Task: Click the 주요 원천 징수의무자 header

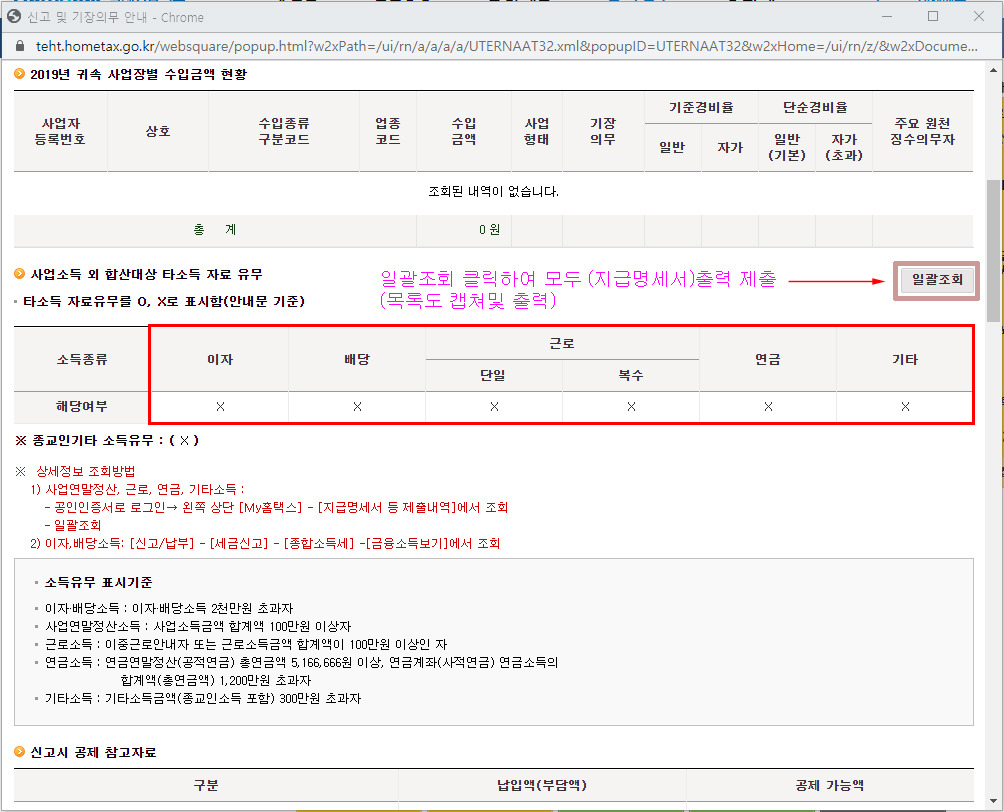Action: click(x=922, y=131)
